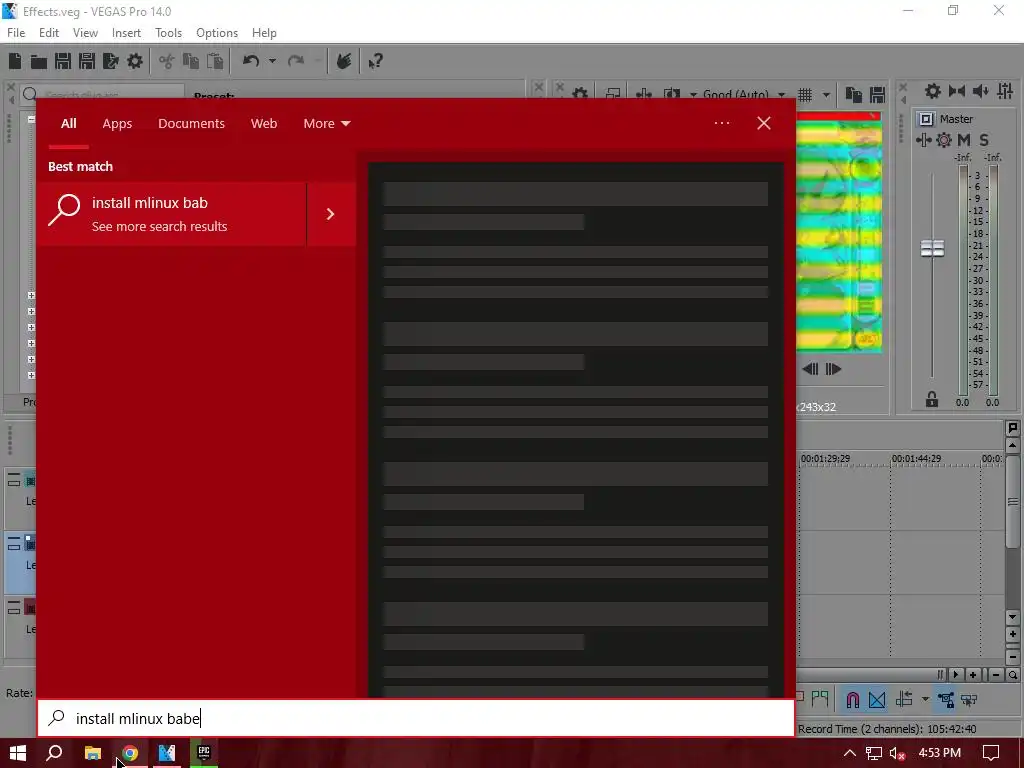Toggle lock envelopes to events

point(946,699)
